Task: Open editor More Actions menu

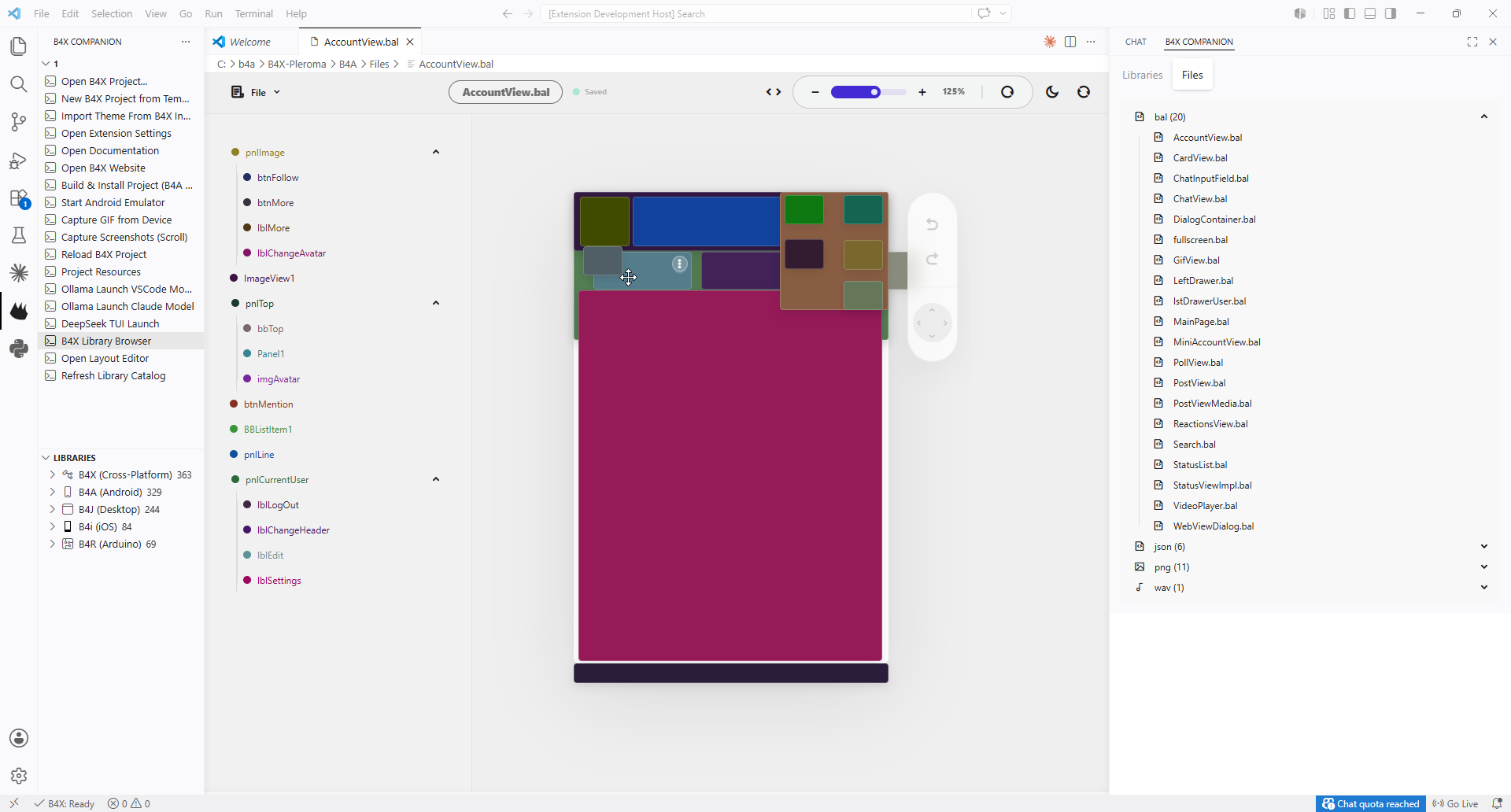Action: coord(1091,42)
